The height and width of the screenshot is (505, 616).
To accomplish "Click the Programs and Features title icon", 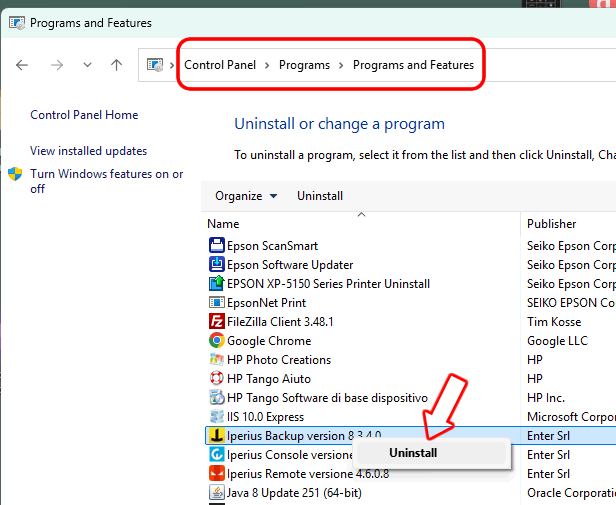I will tap(17, 23).
